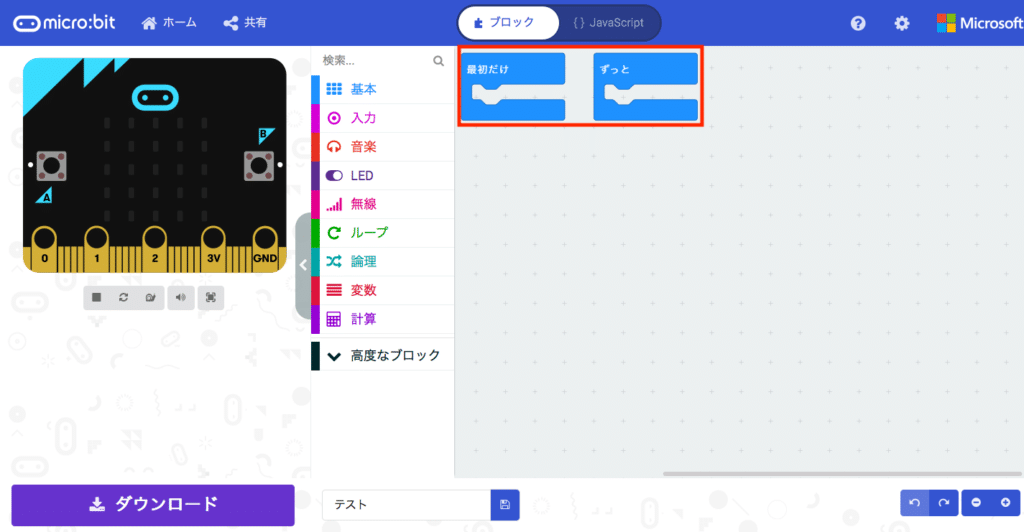Launch the simulator in fullscreen
The height and width of the screenshot is (532, 1024).
point(211,298)
